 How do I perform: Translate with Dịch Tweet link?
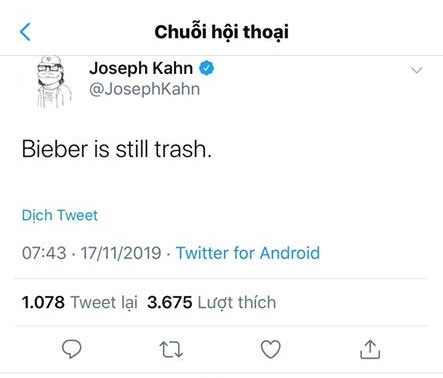(60, 215)
